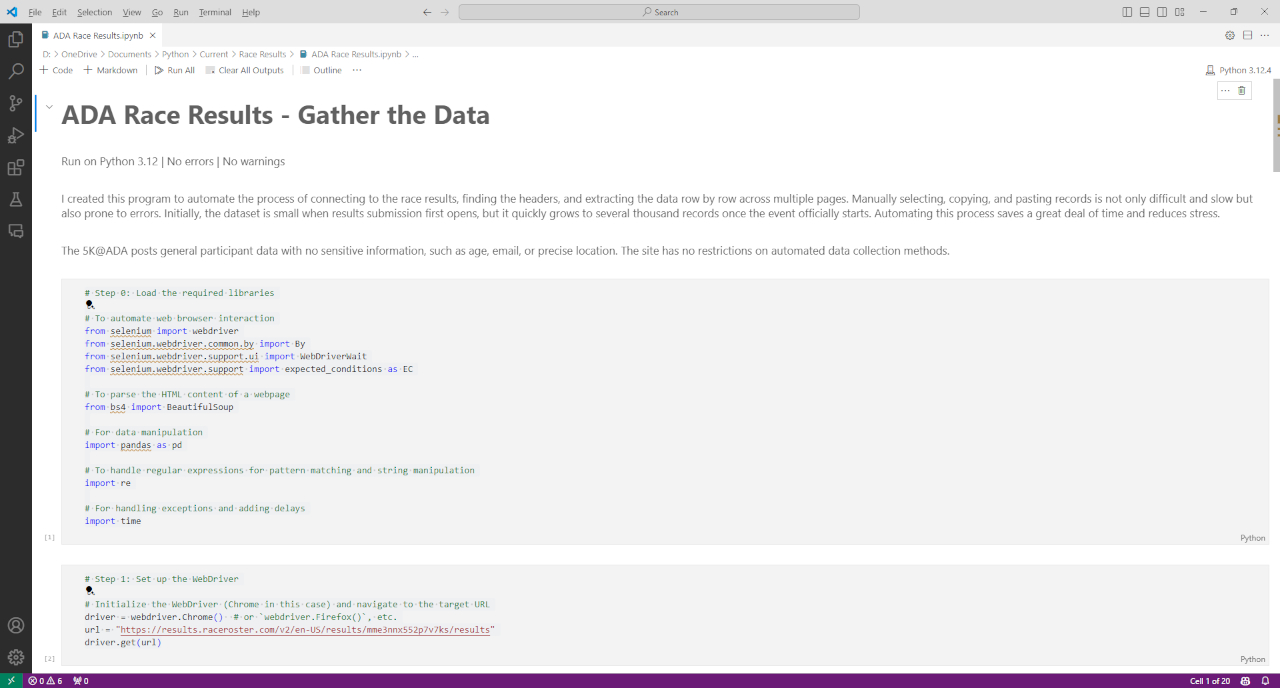Viewport: 1280px width, 688px height.
Task: Collapse the ADA Race Results heading section
Action: [x=49, y=106]
